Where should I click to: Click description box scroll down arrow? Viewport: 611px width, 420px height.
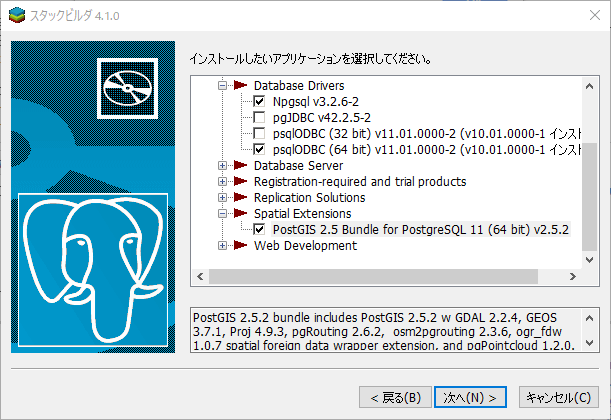tap(590, 343)
